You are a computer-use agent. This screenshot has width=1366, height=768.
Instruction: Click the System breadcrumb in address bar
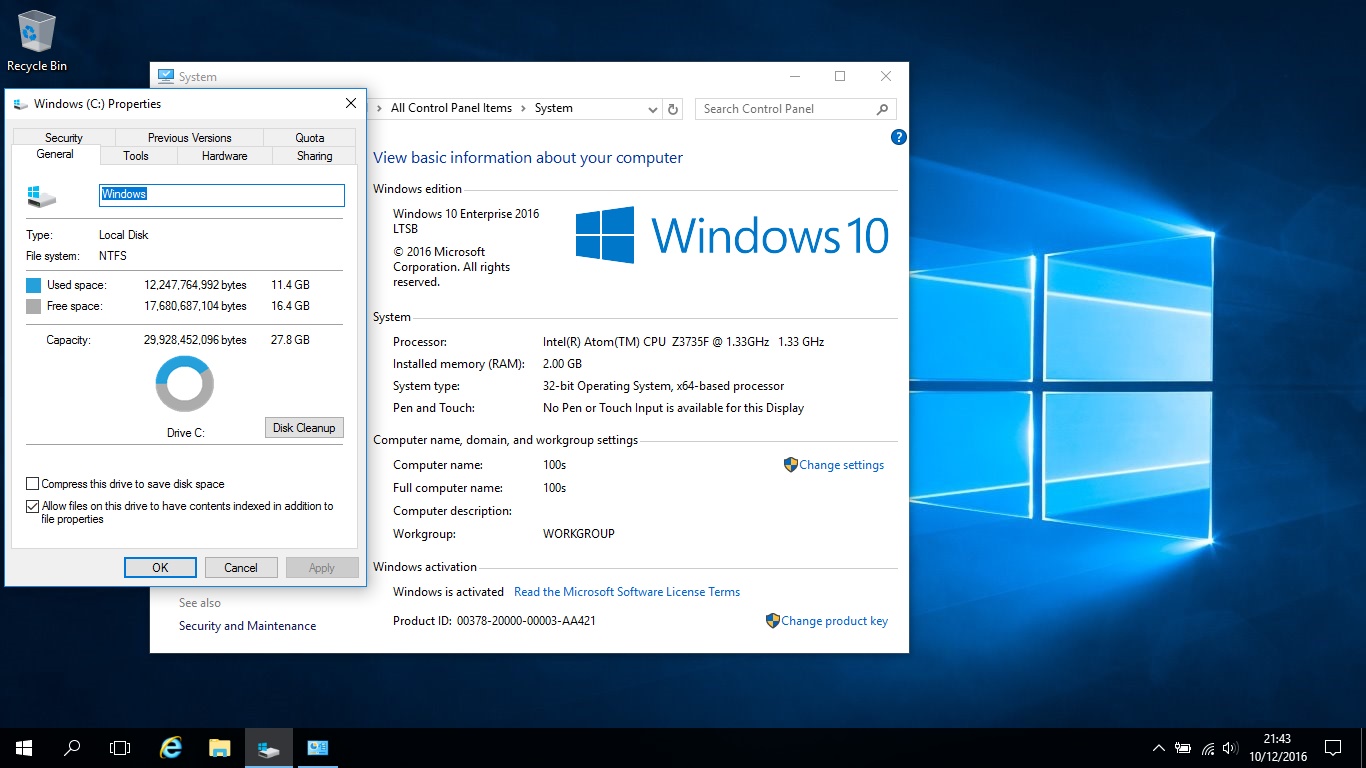click(554, 108)
